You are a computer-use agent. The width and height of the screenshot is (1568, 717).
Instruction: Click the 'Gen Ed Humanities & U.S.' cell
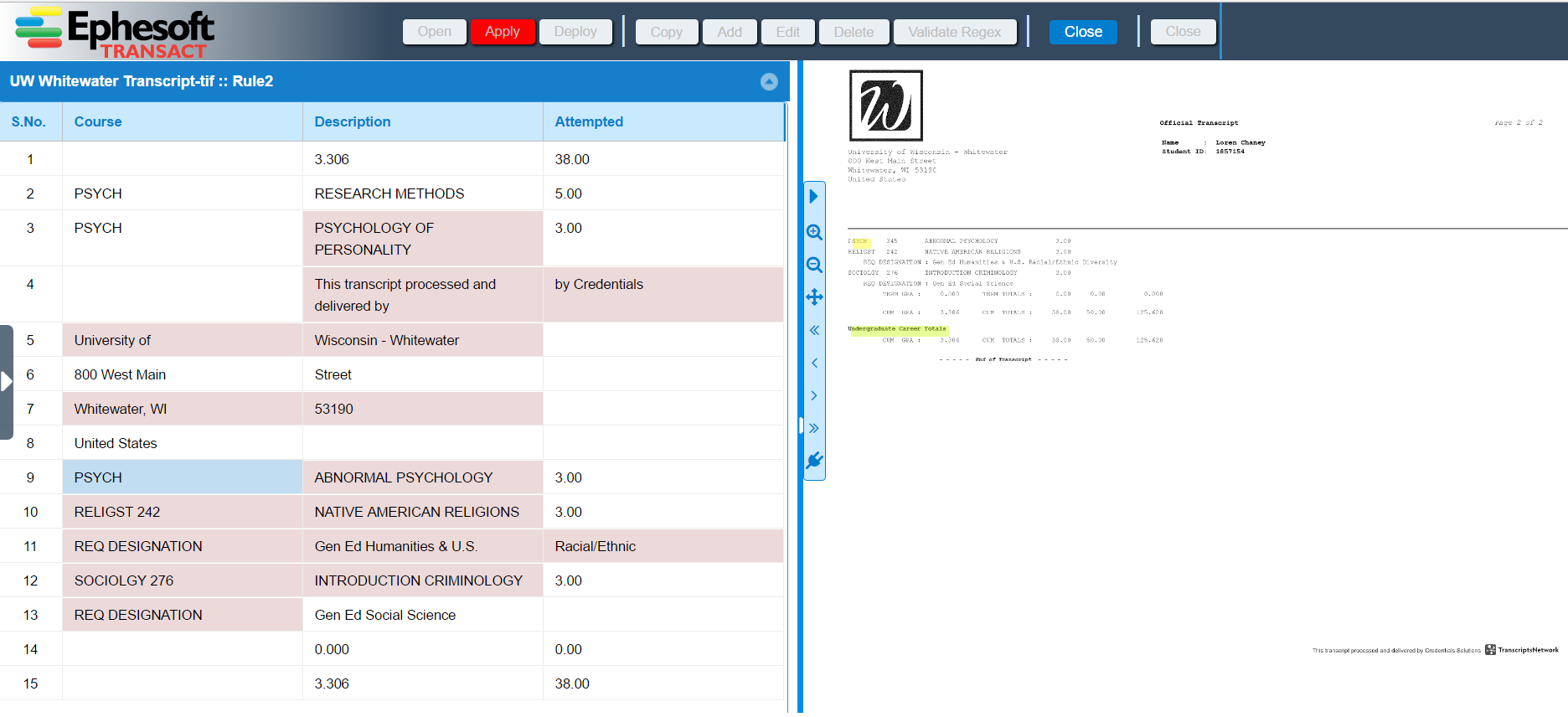[x=423, y=546]
